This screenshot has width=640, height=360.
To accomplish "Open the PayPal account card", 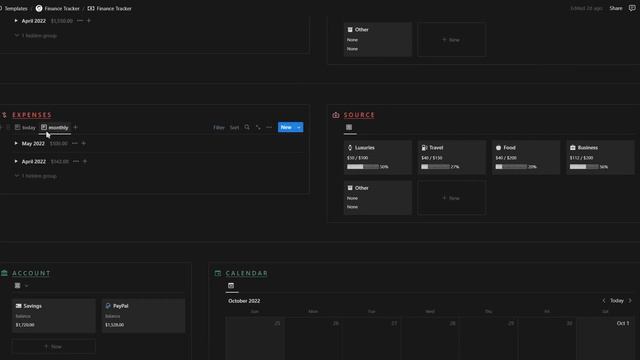I will click(x=143, y=316).
